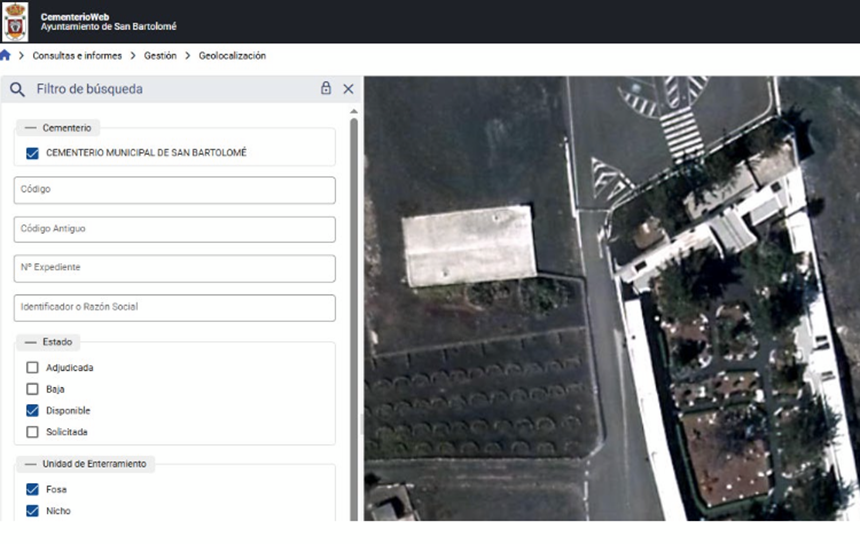860x544 pixels.
Task: Collapse the Unidad de Enterramiento section
Action: [30, 464]
